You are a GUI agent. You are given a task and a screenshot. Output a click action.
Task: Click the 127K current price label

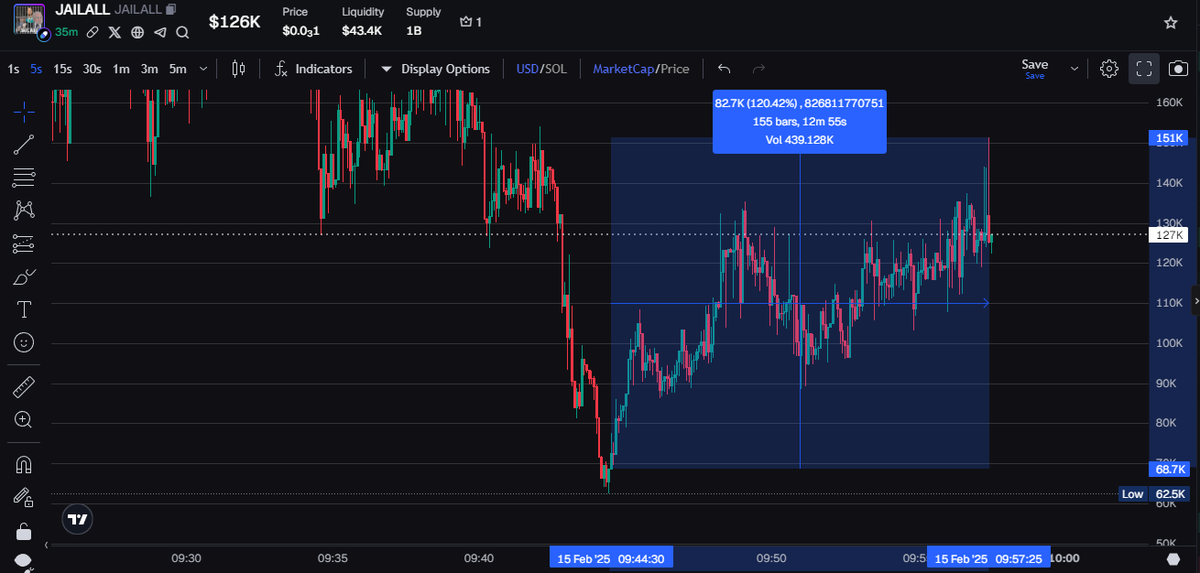click(1169, 235)
